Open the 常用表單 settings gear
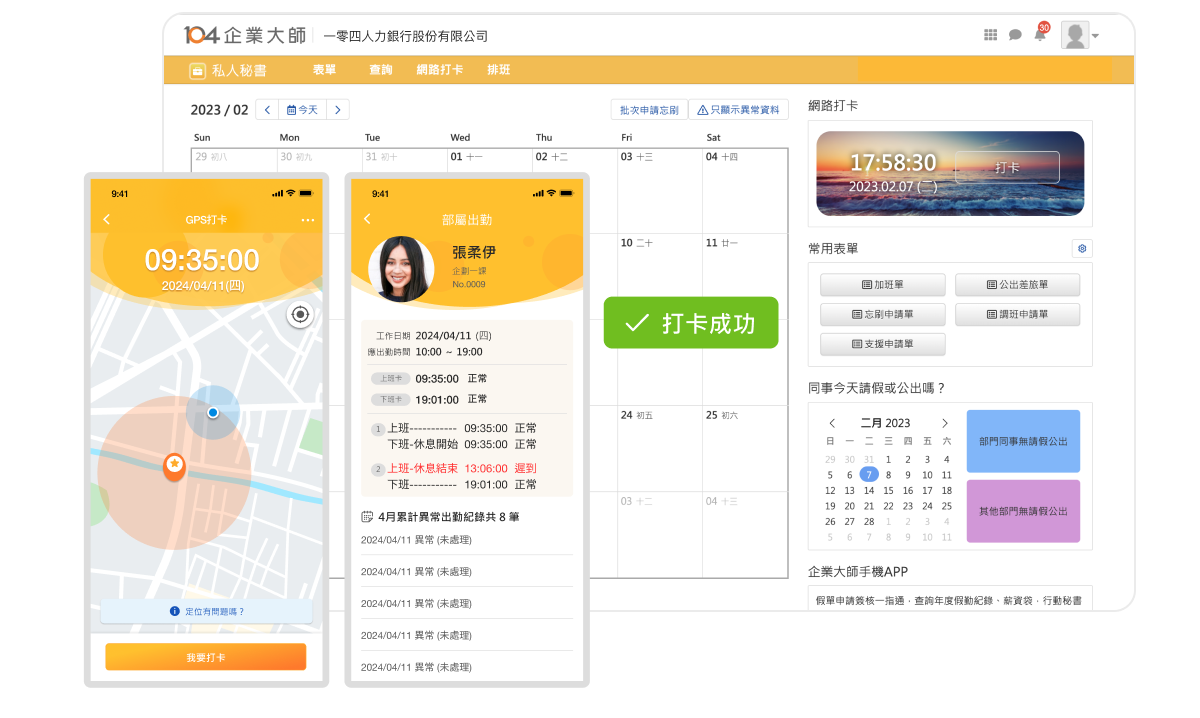 click(1081, 248)
